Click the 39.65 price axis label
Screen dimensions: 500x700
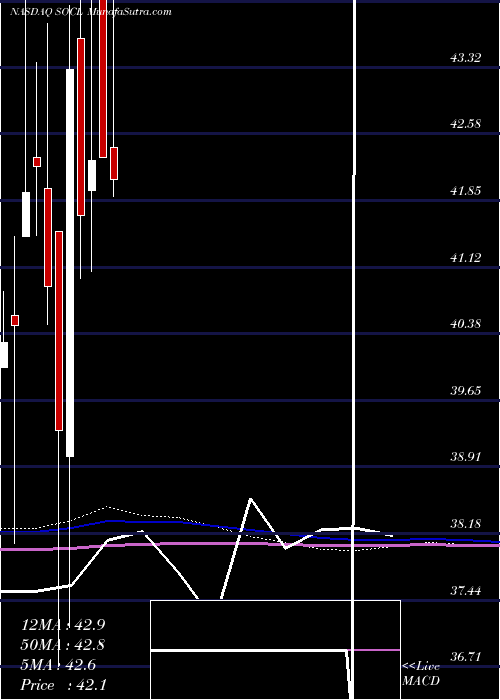point(466,391)
